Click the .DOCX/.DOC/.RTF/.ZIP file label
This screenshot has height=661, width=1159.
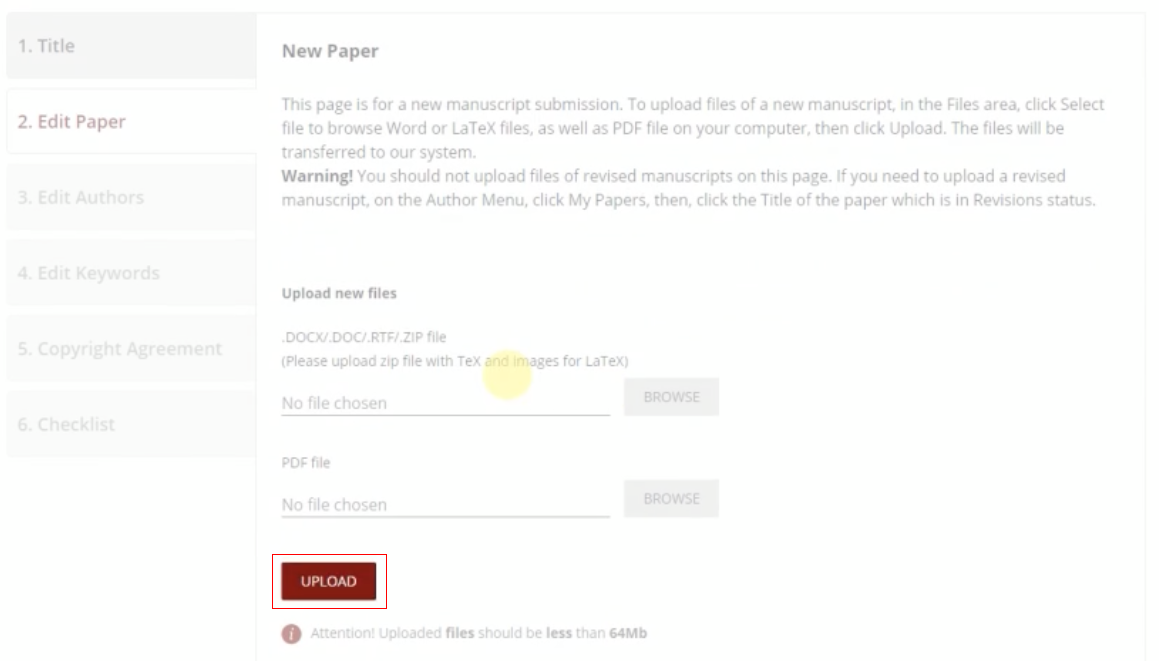click(x=364, y=337)
